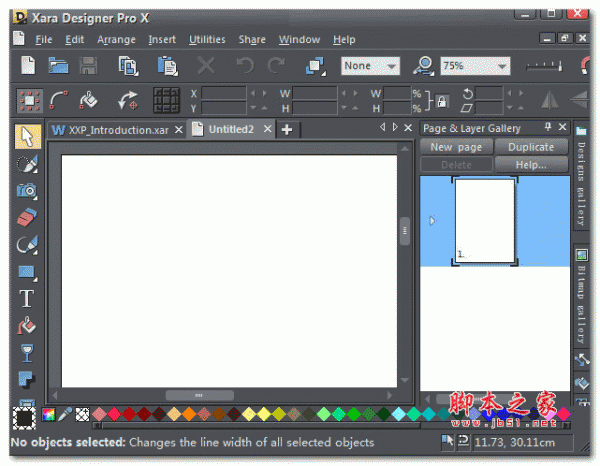Toggle the no-color transparent swatch
The height and width of the screenshot is (466, 600).
[x=83, y=414]
